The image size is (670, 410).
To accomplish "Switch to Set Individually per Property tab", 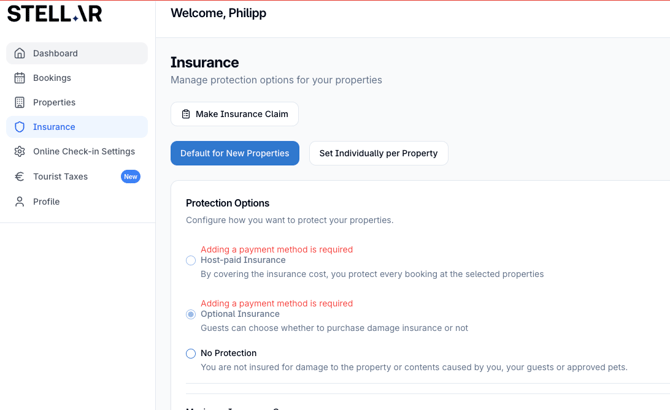I will point(378,153).
